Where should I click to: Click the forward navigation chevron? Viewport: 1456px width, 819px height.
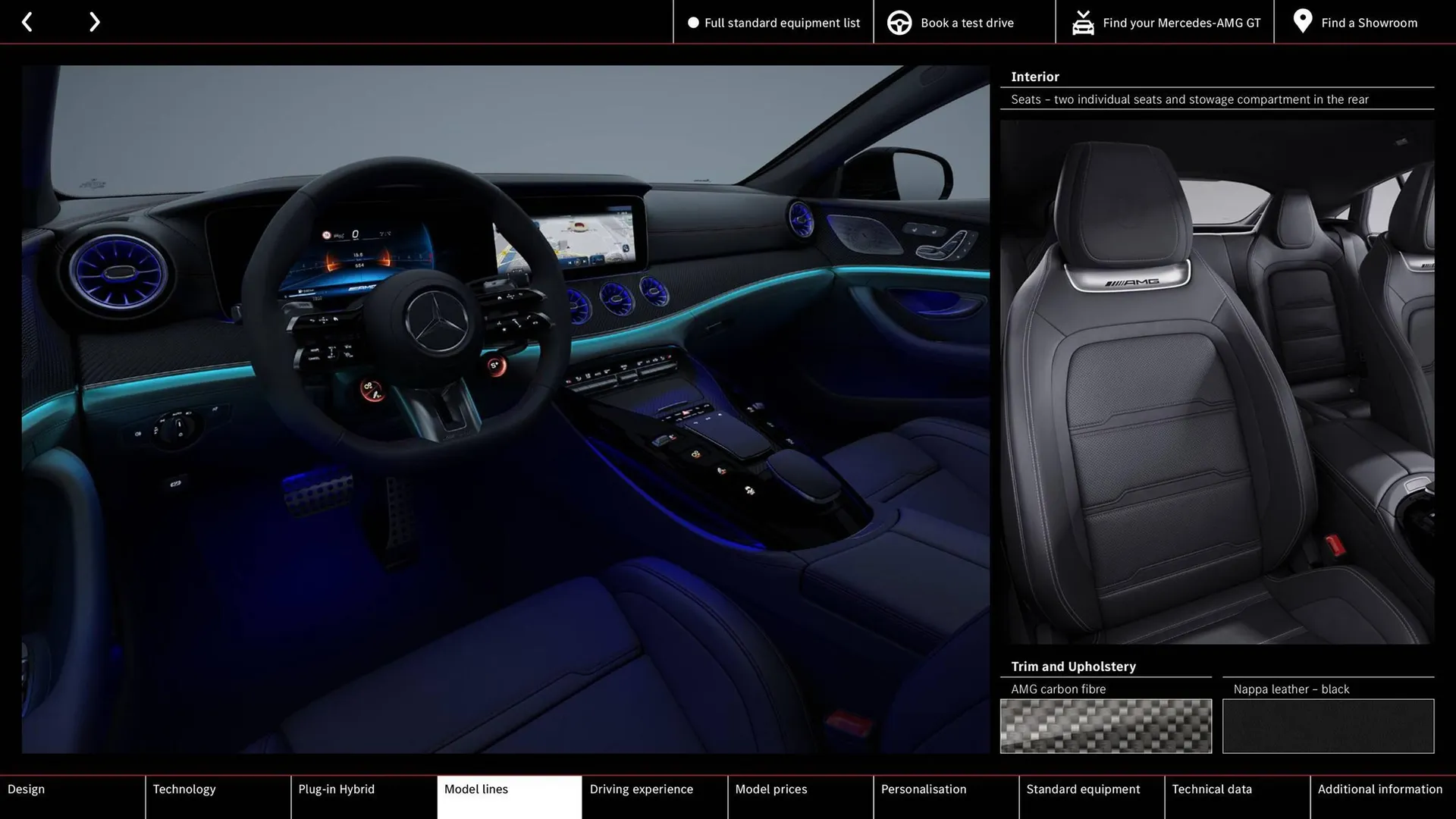tap(94, 21)
